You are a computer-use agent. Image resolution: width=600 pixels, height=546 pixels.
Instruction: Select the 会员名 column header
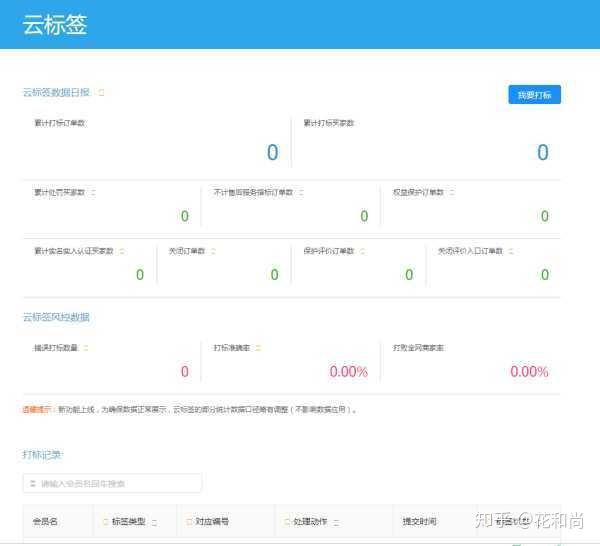45,522
